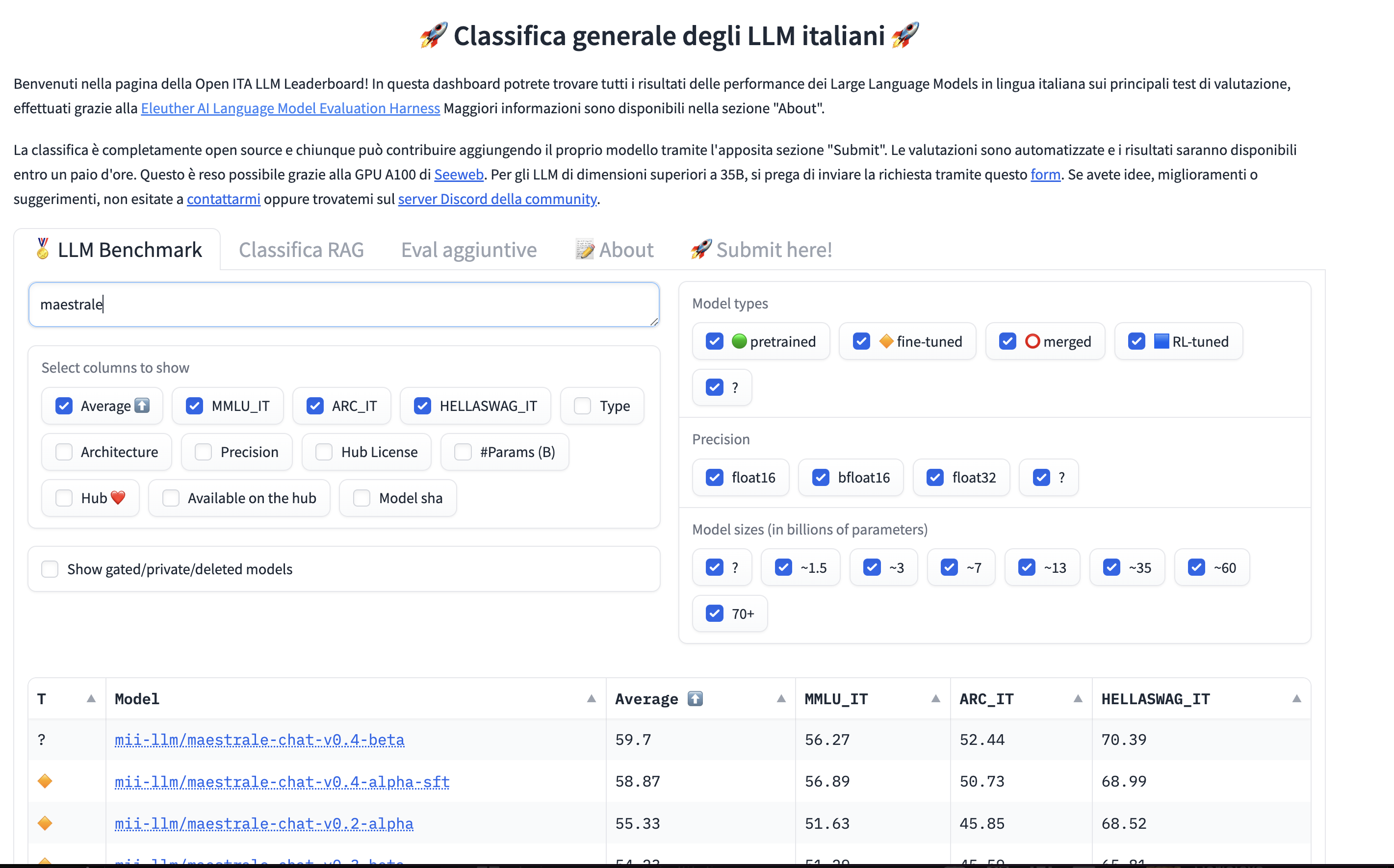1394x868 pixels.
Task: Click the Average column sort arrow
Action: tap(781, 699)
